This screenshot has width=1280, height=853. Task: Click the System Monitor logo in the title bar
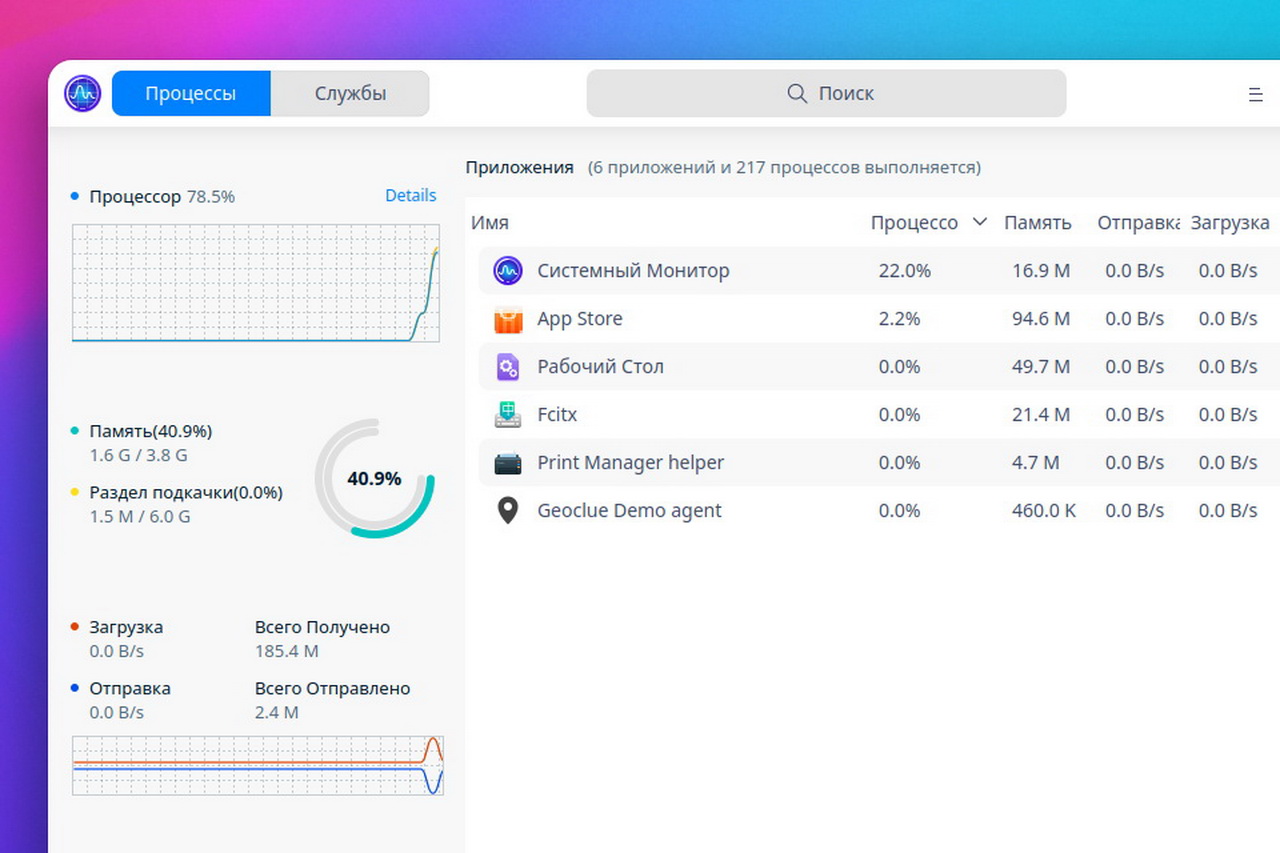82,94
